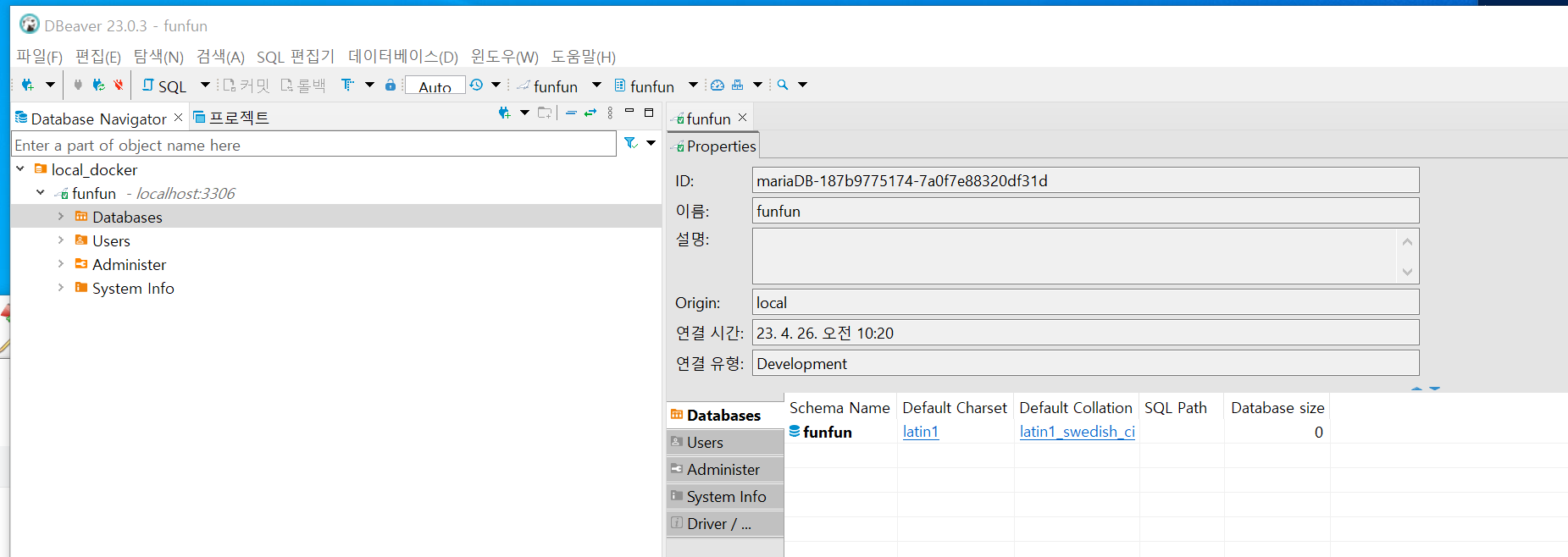Open the search icon dropdown arrow
This screenshot has height=557, width=1568.
(x=802, y=85)
